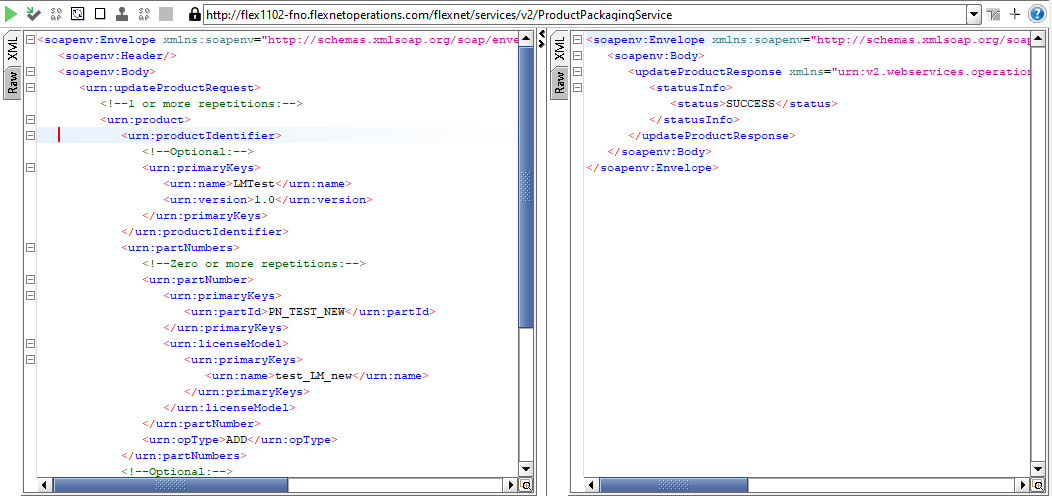The image size is (1052, 496).
Task: Click the response pane horizontal scrollbar thumb
Action: [x=674, y=485]
